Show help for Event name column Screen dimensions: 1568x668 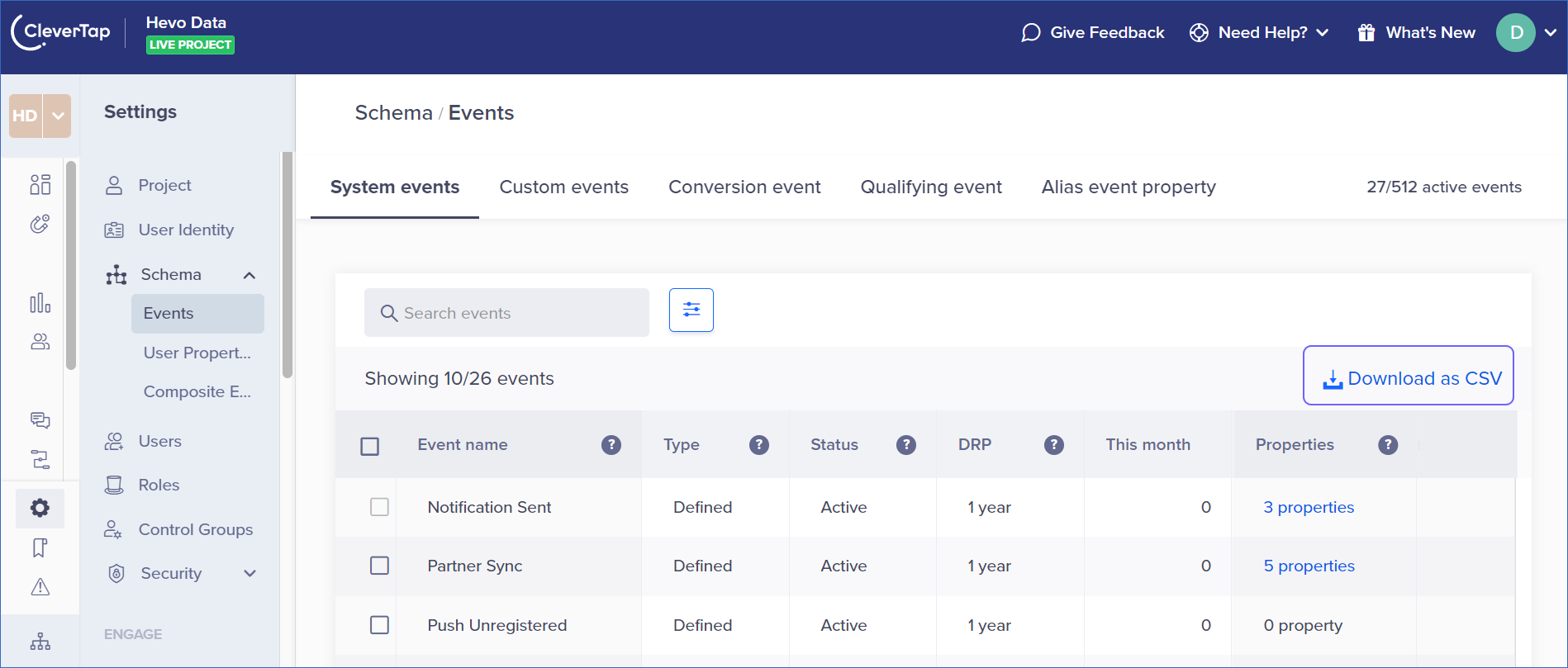click(611, 445)
